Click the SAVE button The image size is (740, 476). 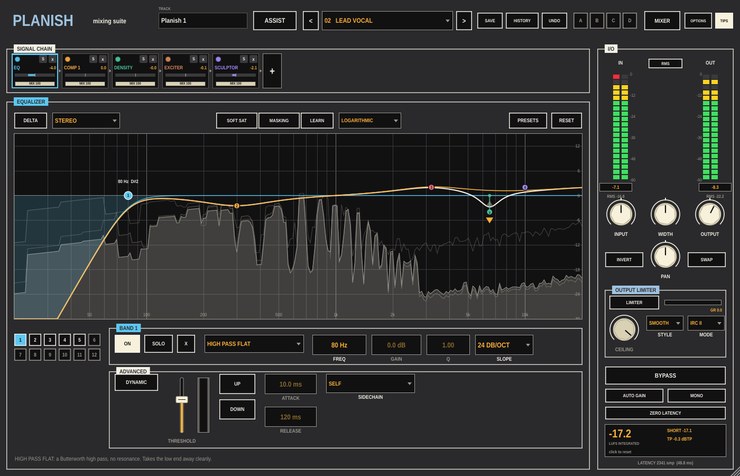click(490, 21)
